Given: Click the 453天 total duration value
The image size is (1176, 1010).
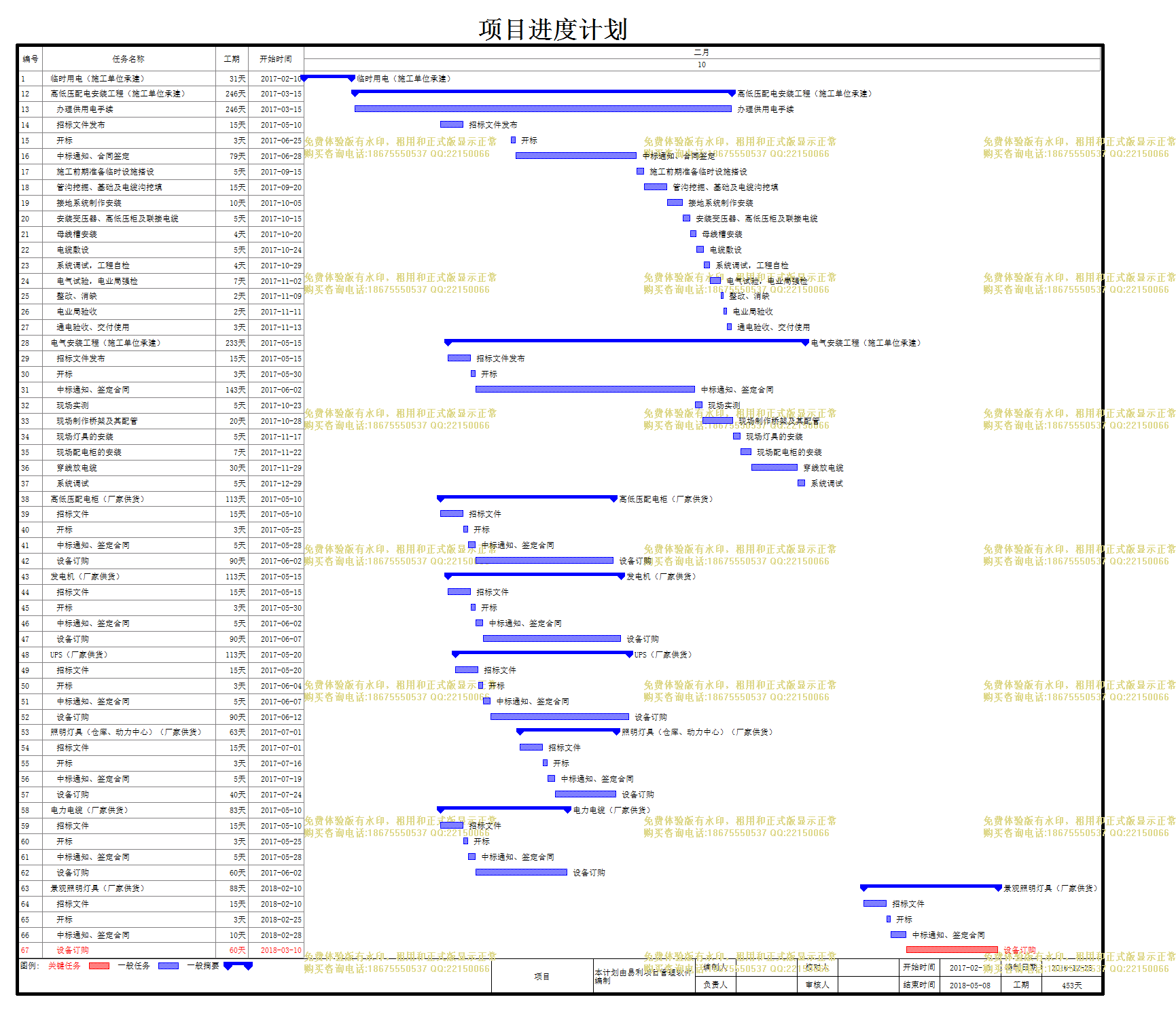Looking at the screenshot, I should coord(1072,985).
